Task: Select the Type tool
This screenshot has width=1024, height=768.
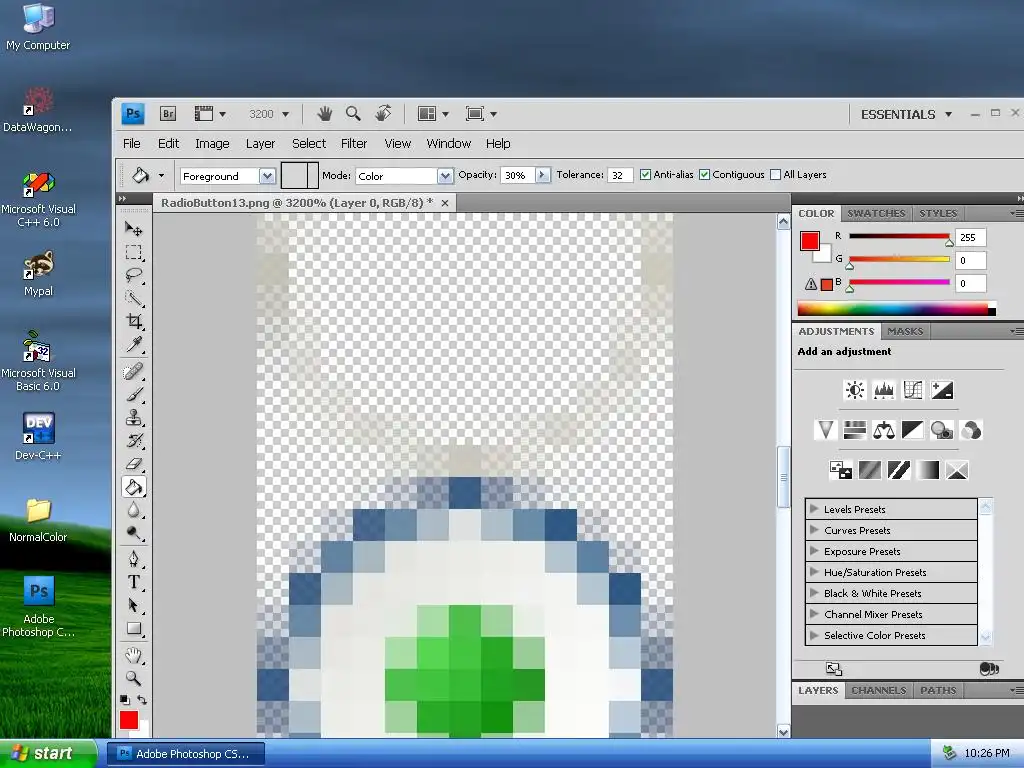Action: 134,582
